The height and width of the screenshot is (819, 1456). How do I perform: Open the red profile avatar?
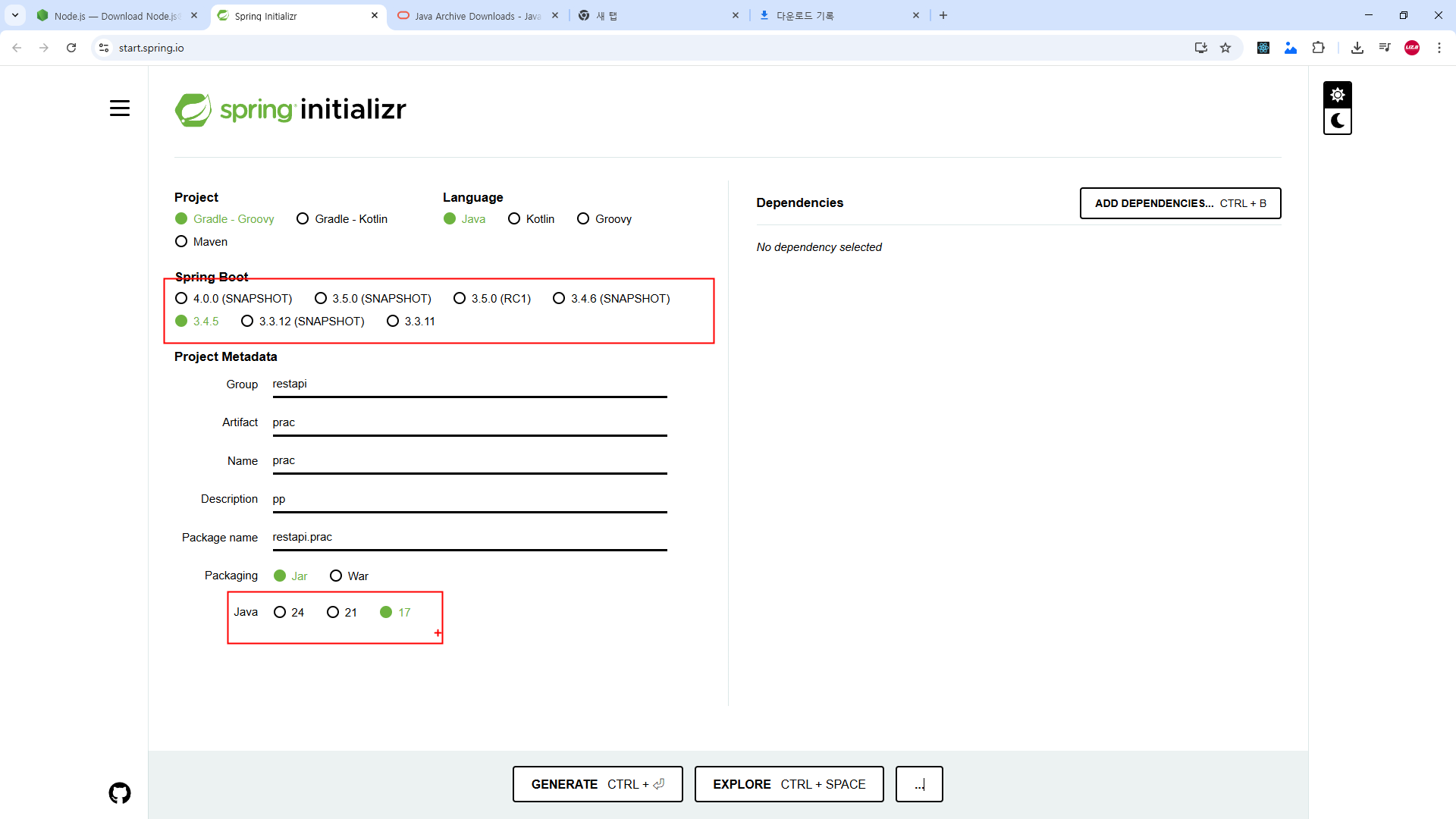click(1412, 48)
